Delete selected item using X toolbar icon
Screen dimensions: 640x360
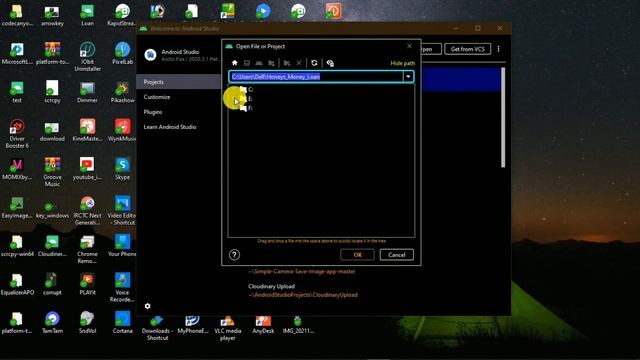click(299, 63)
